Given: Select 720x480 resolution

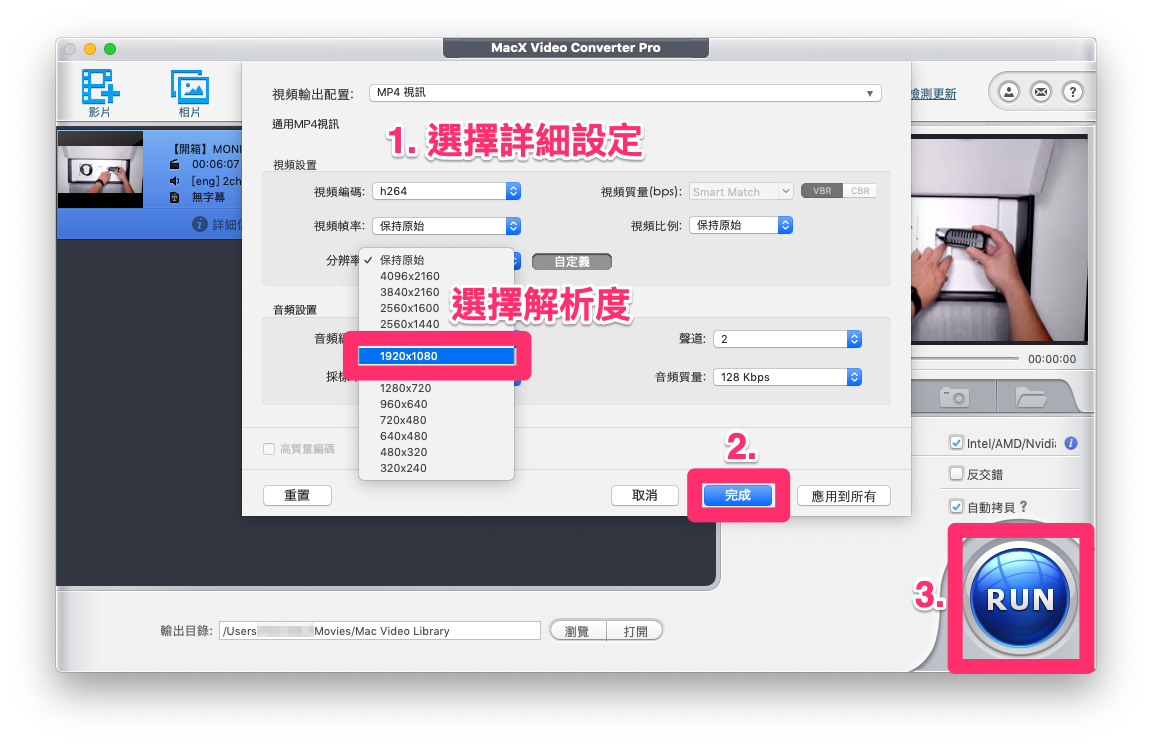Looking at the screenshot, I should click(436, 420).
